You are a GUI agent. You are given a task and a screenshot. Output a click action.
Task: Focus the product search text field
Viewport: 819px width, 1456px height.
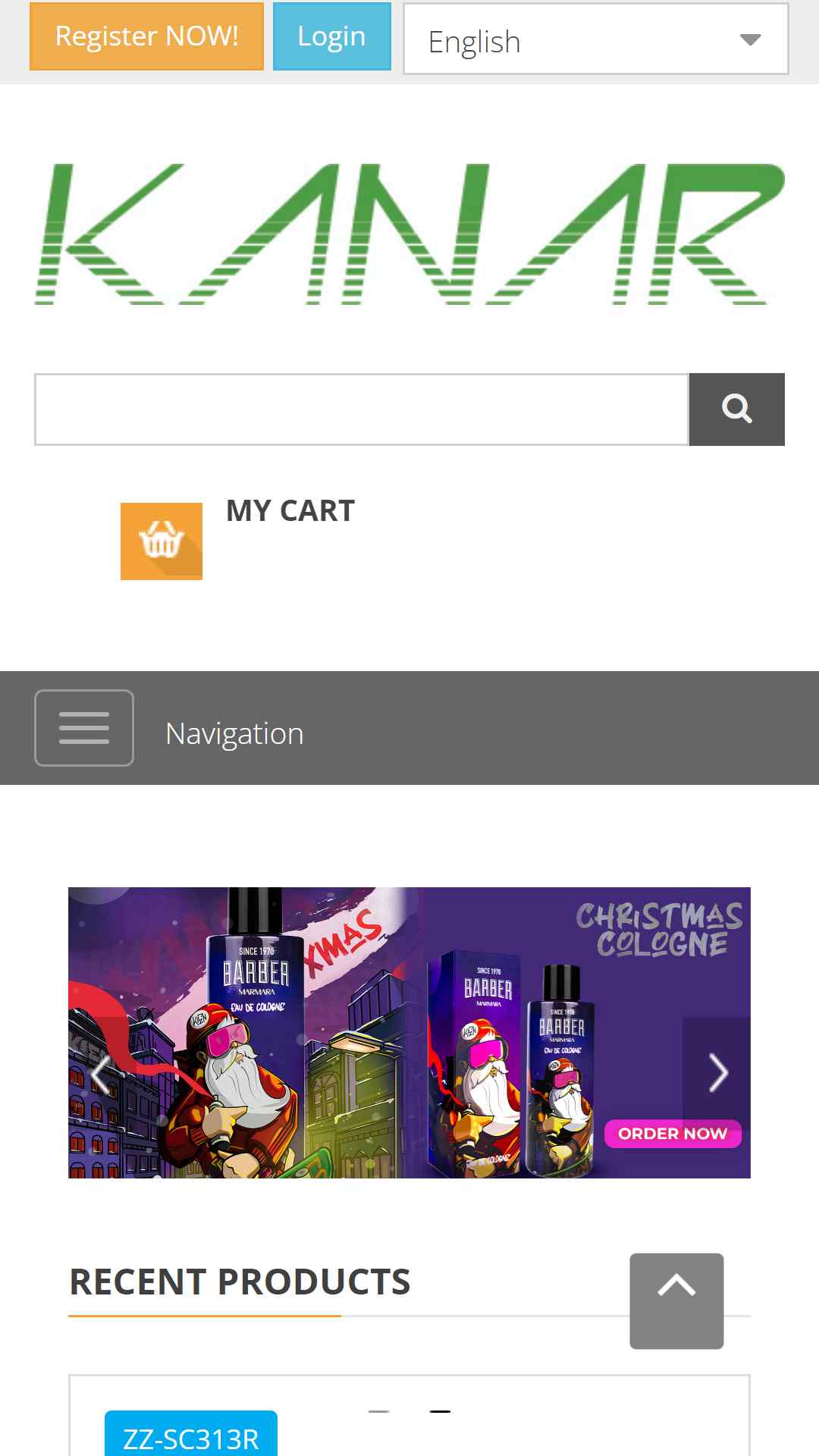point(362,409)
